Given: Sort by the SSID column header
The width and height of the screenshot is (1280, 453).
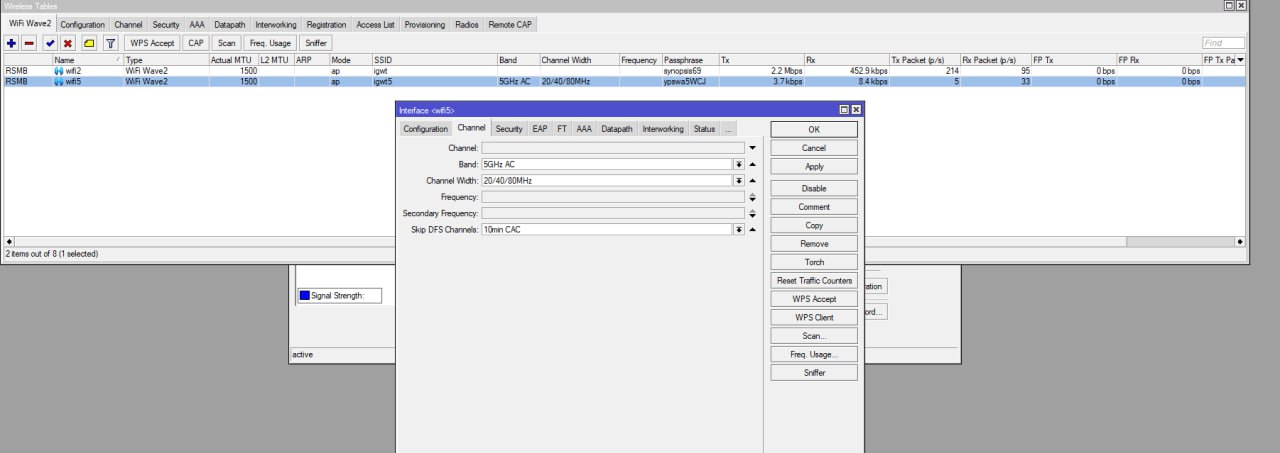Looking at the screenshot, I should [x=433, y=60].
